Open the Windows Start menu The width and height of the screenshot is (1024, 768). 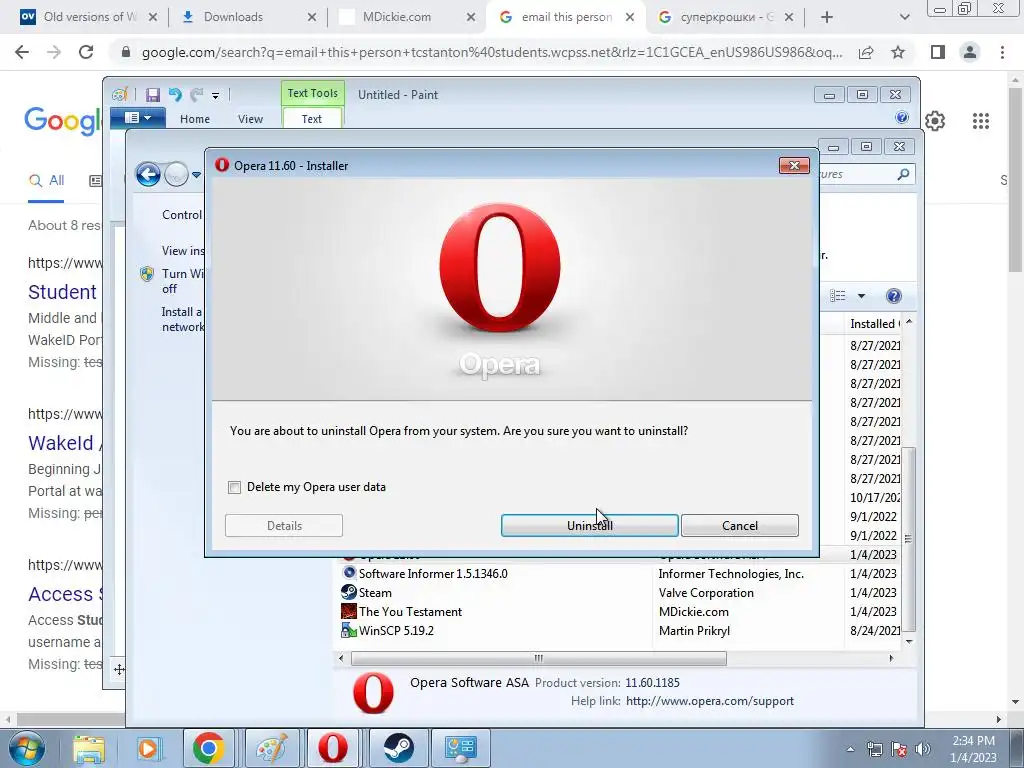26,748
